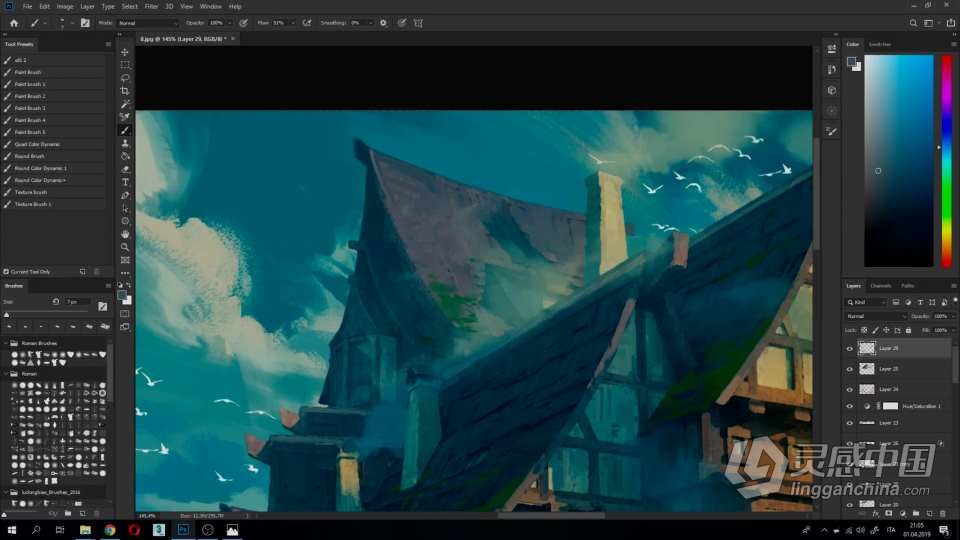Select the Move tool
The width and height of the screenshot is (960, 540).
pyautogui.click(x=125, y=52)
